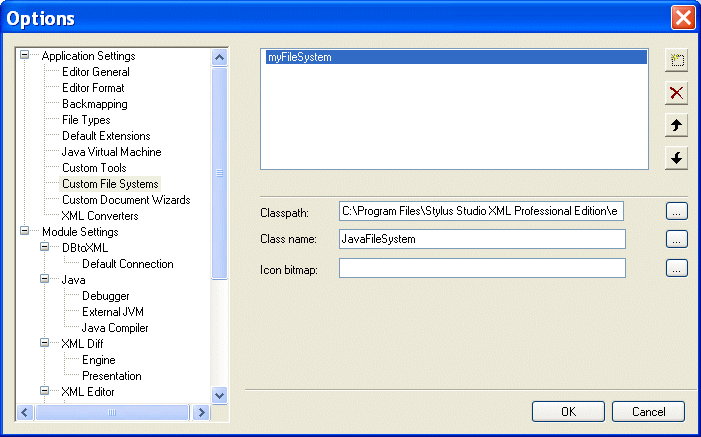This screenshot has height=437, width=701.
Task: Click the red X delete icon
Action: point(677,93)
